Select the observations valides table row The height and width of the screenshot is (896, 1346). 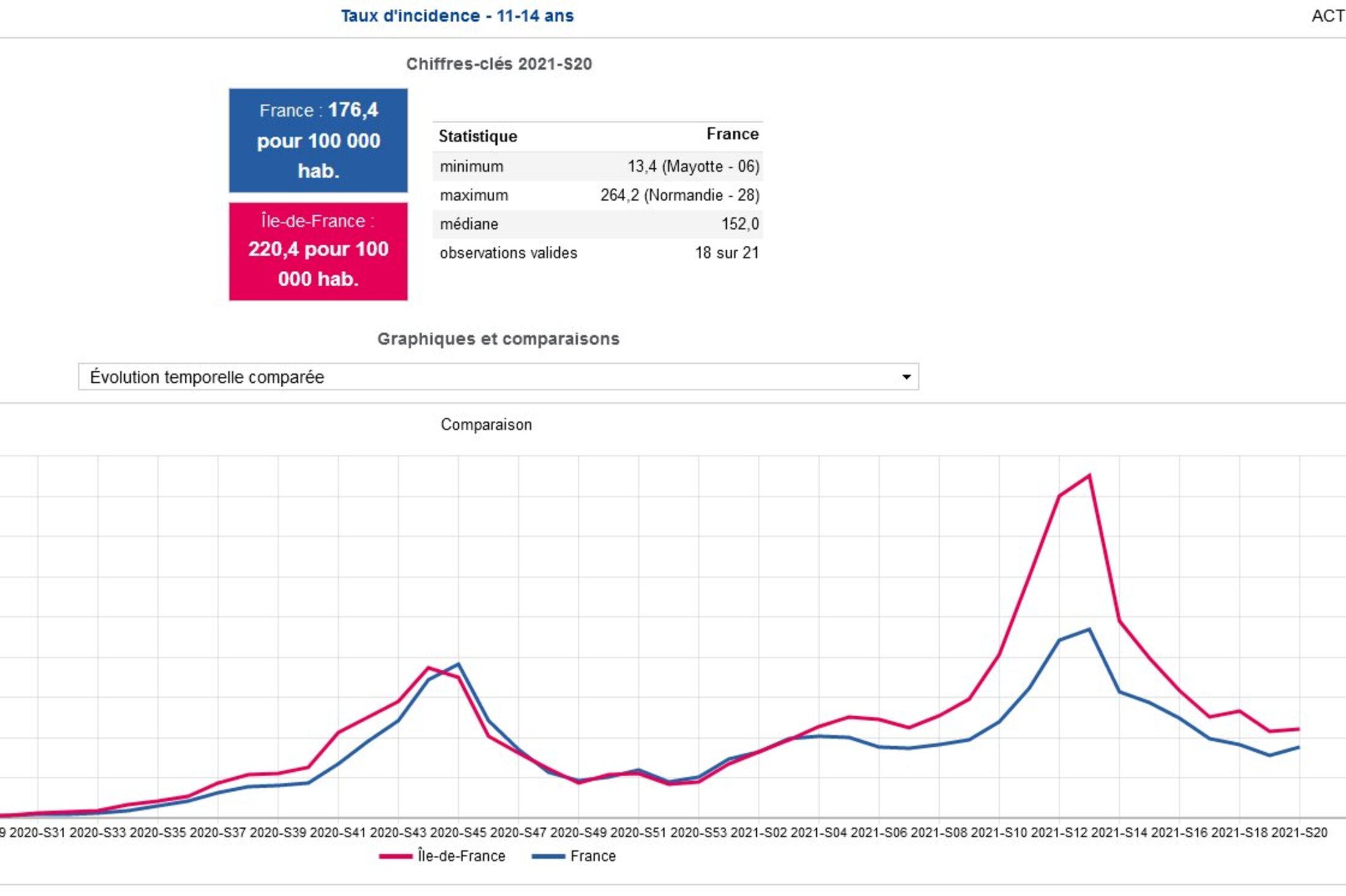point(598,253)
